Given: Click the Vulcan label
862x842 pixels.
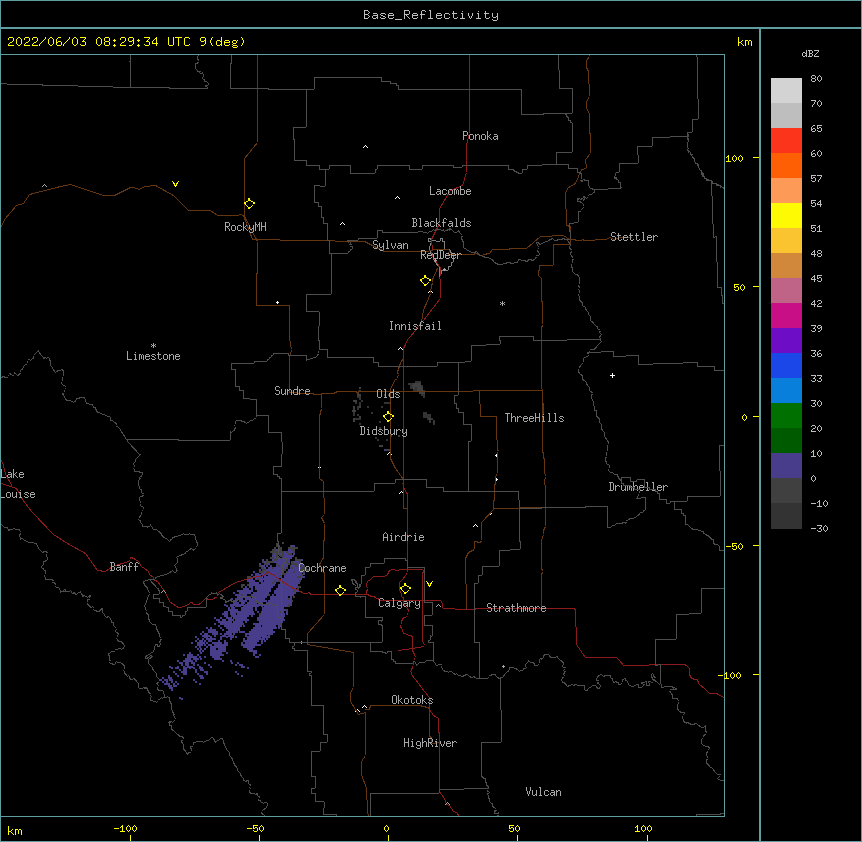Looking at the screenshot, I should click(x=543, y=792).
